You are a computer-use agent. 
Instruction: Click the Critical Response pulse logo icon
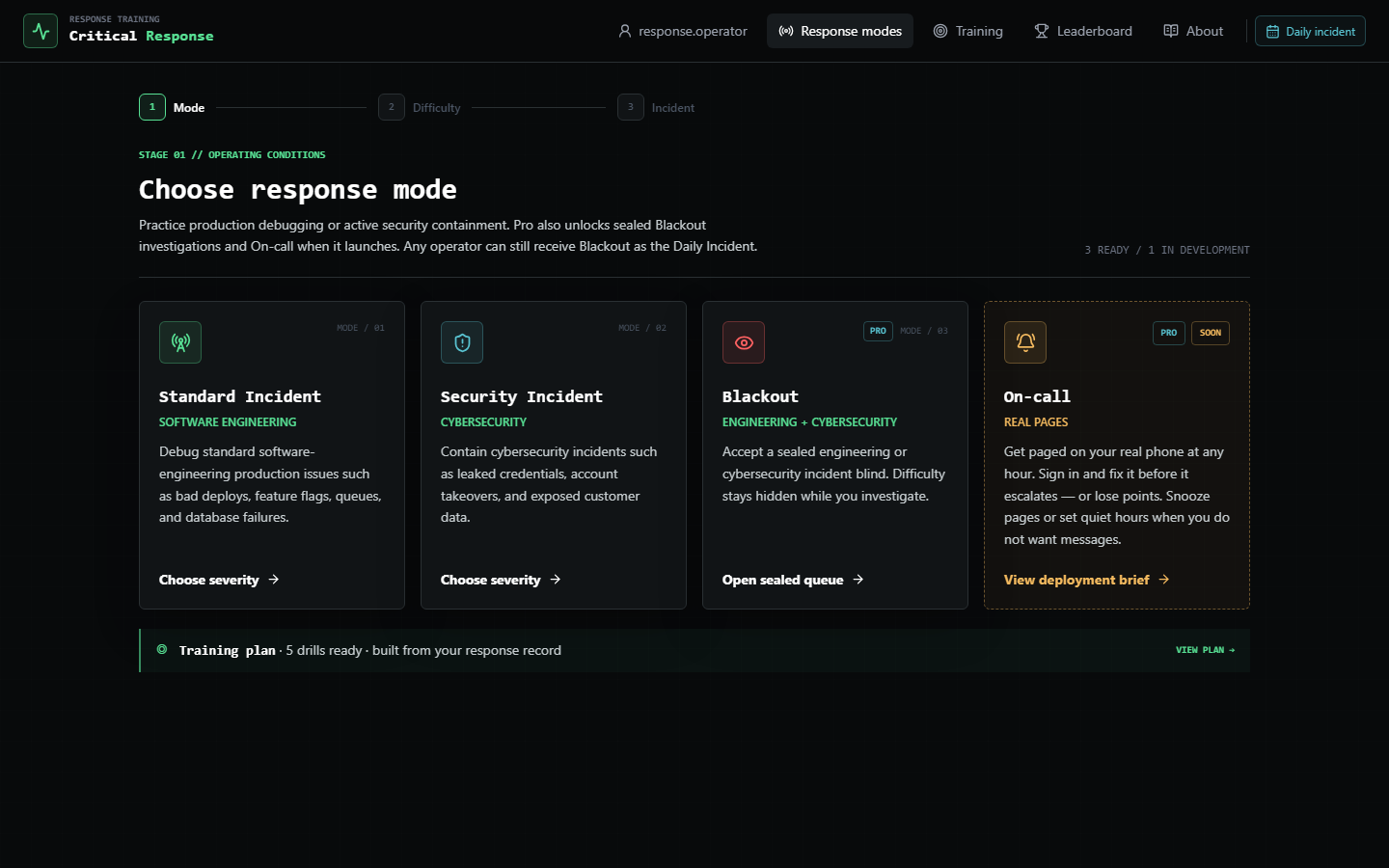pos(41,31)
